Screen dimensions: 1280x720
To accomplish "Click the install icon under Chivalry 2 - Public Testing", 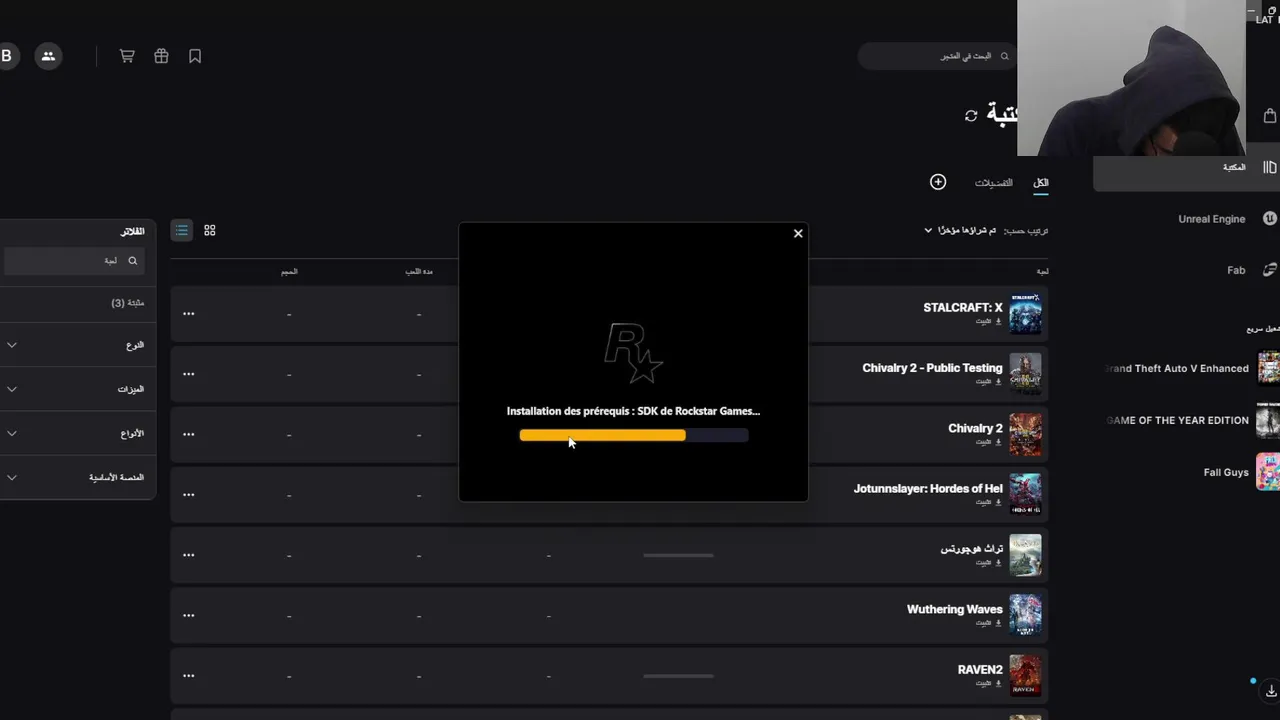I will tap(998, 382).
